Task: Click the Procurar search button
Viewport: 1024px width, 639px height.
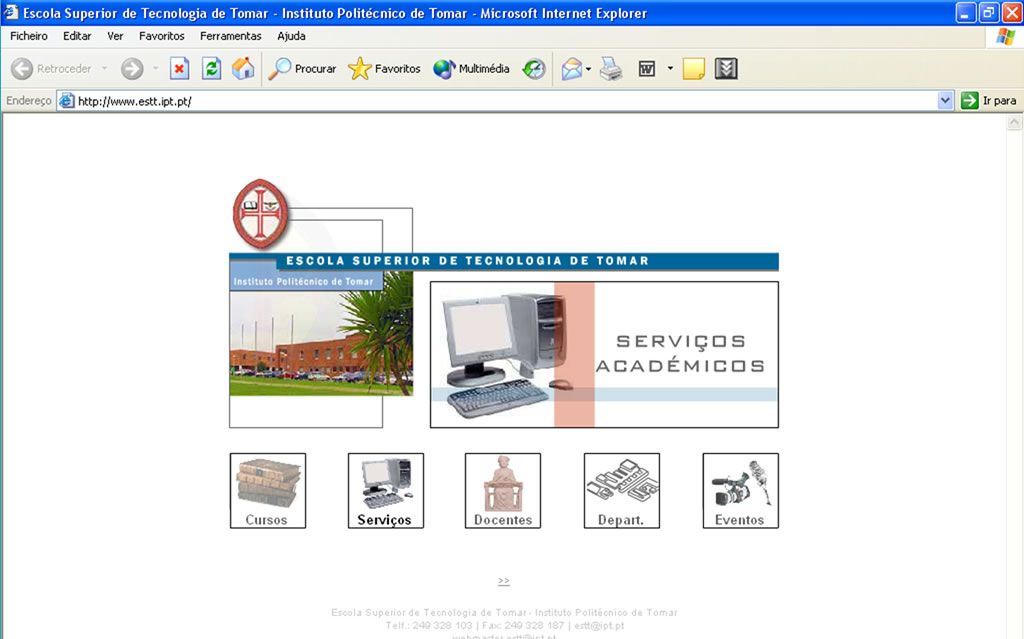Action: 303,69
